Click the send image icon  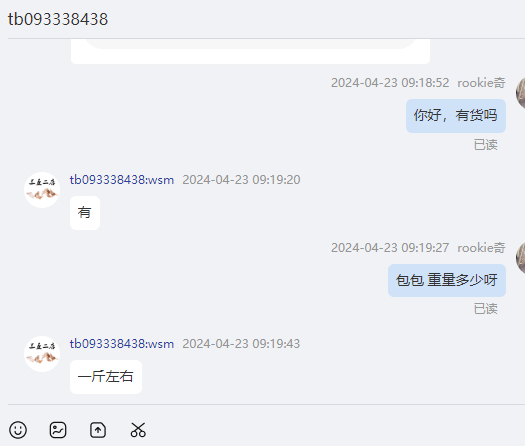(58, 430)
